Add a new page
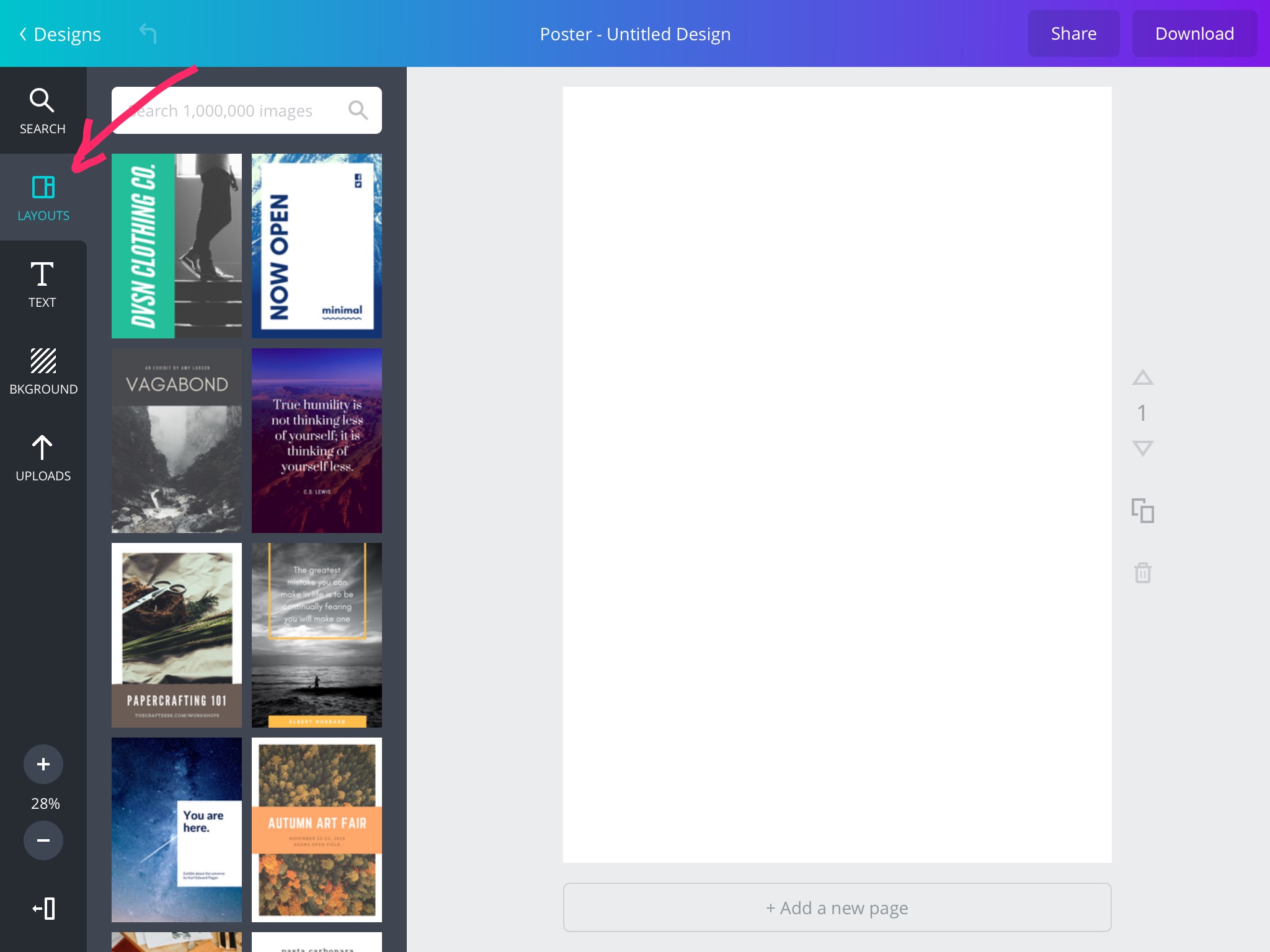Image resolution: width=1270 pixels, height=952 pixels. 837,907
